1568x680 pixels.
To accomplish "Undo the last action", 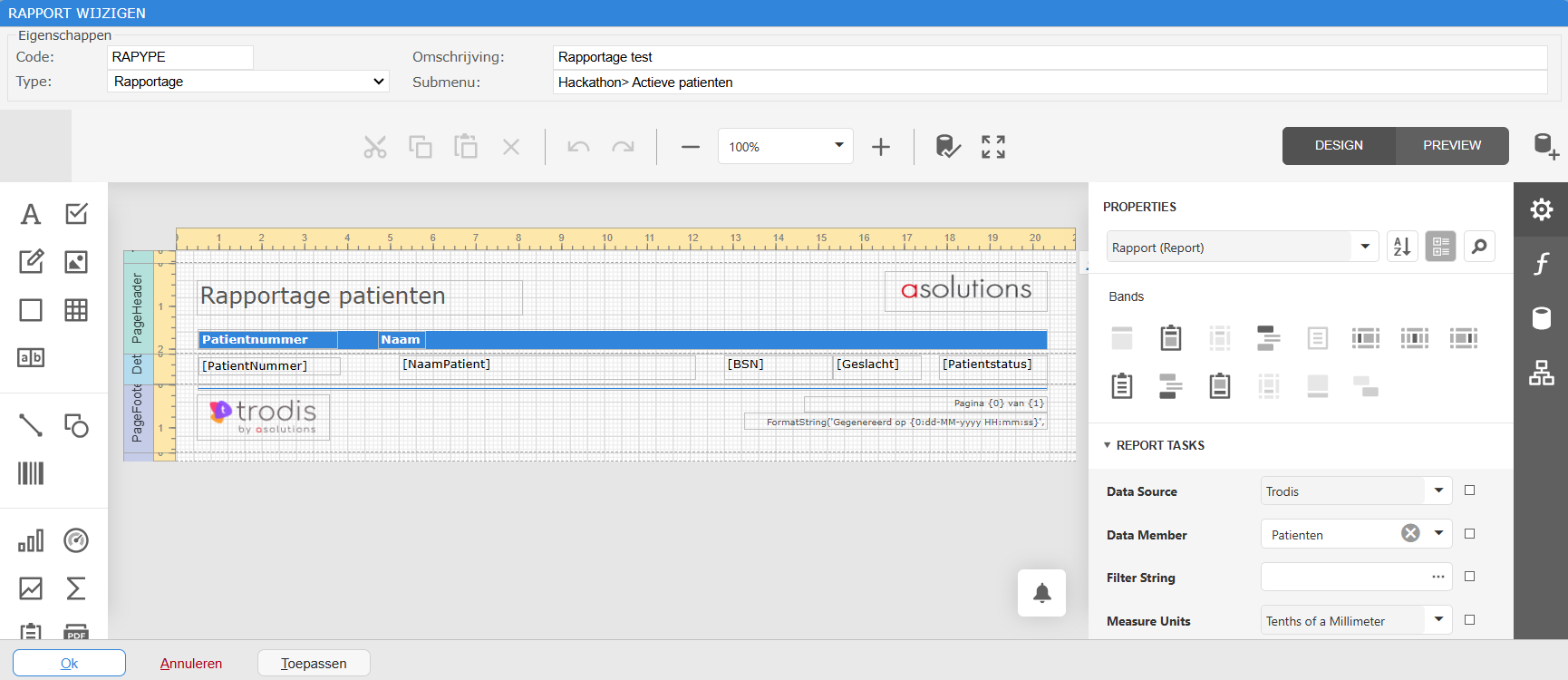I will coord(578,147).
